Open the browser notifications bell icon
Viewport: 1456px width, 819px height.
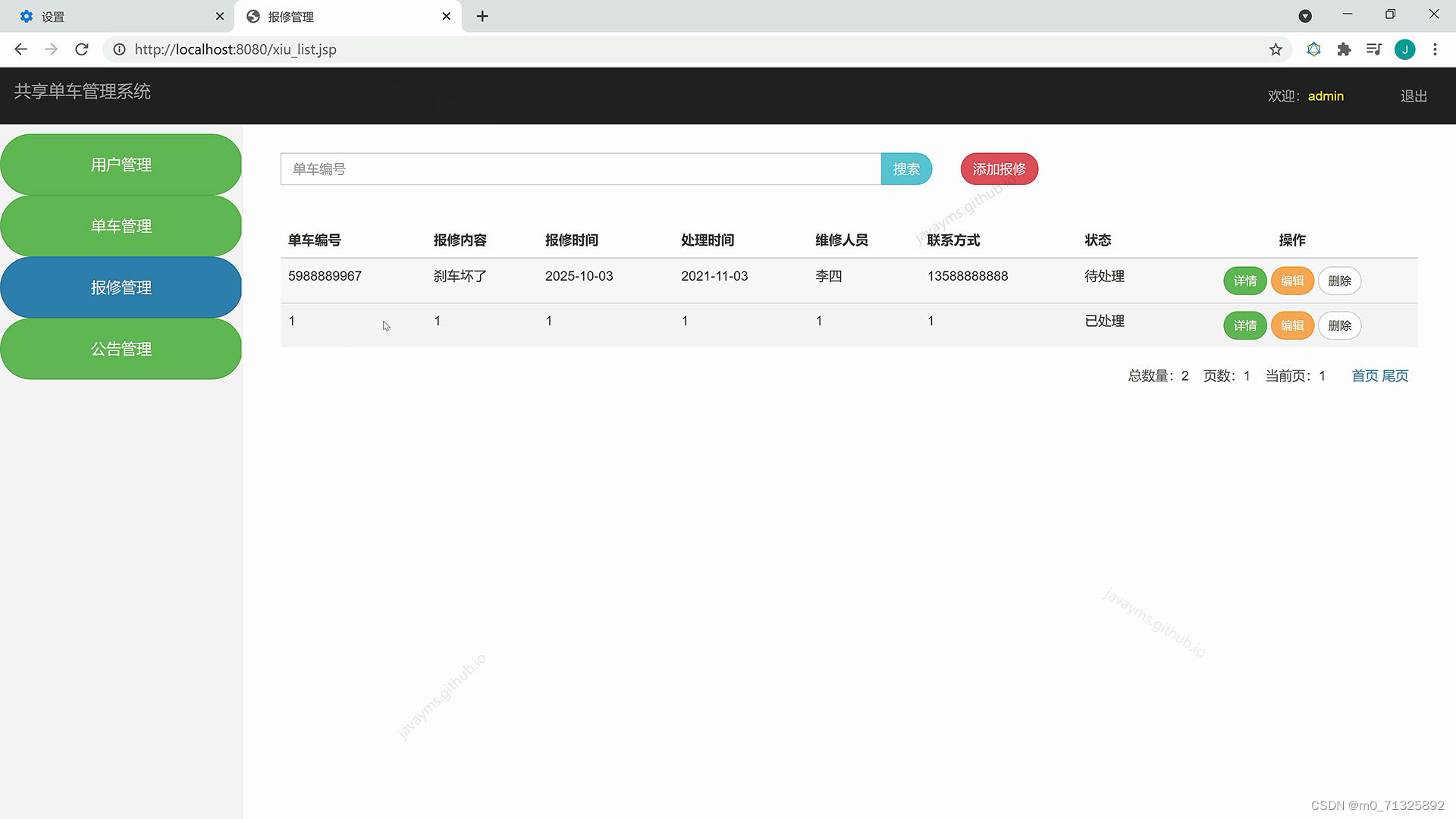click(1313, 49)
